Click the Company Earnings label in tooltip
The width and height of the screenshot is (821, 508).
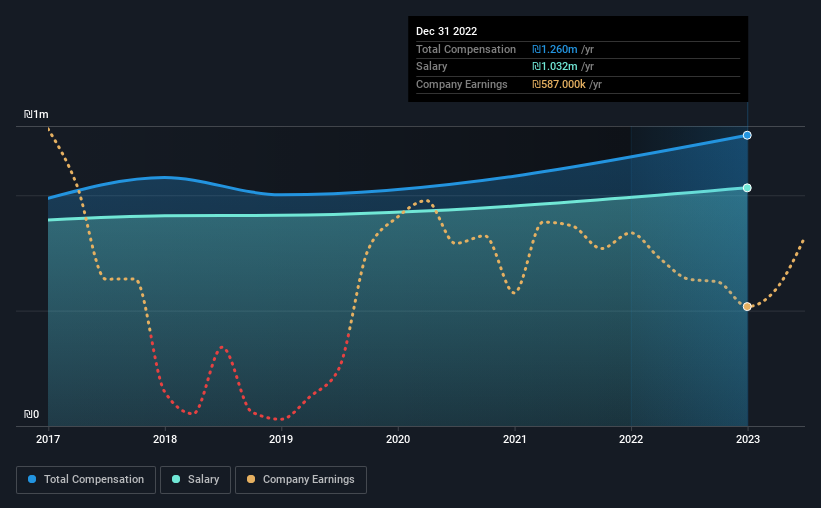462,84
